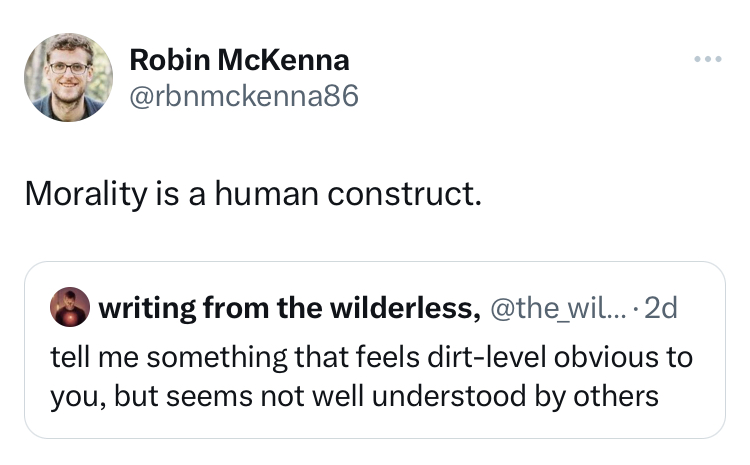
Task: Click the "writing from the wilderless," author name
Action: (287, 308)
